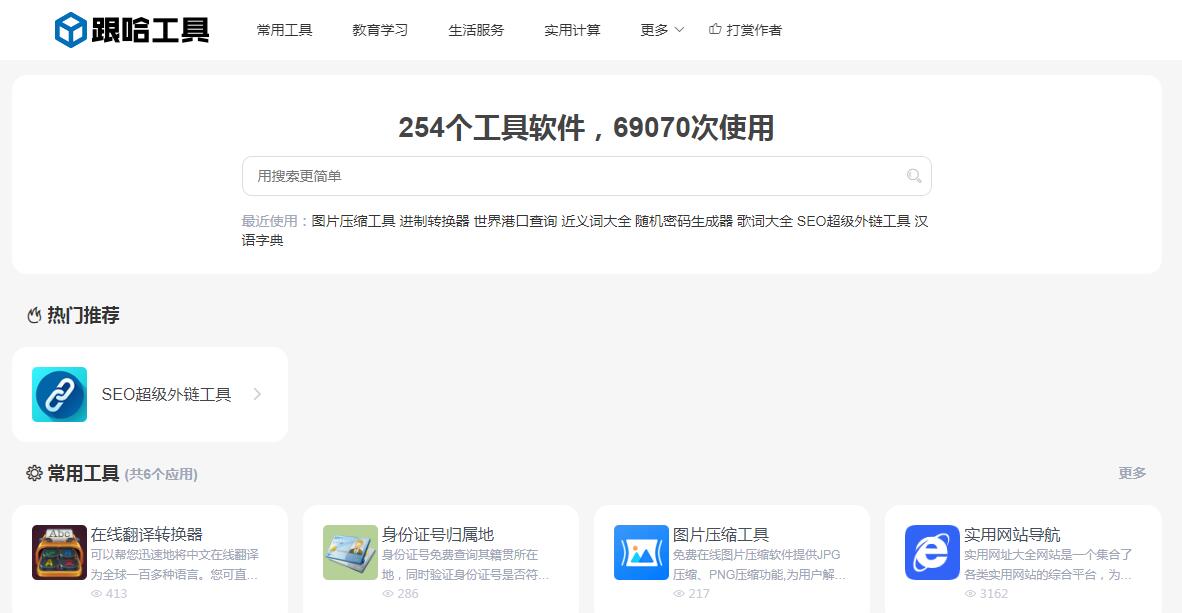Click the 图片压缩工具 blue icon
The height and width of the screenshot is (613, 1182).
[x=641, y=552]
